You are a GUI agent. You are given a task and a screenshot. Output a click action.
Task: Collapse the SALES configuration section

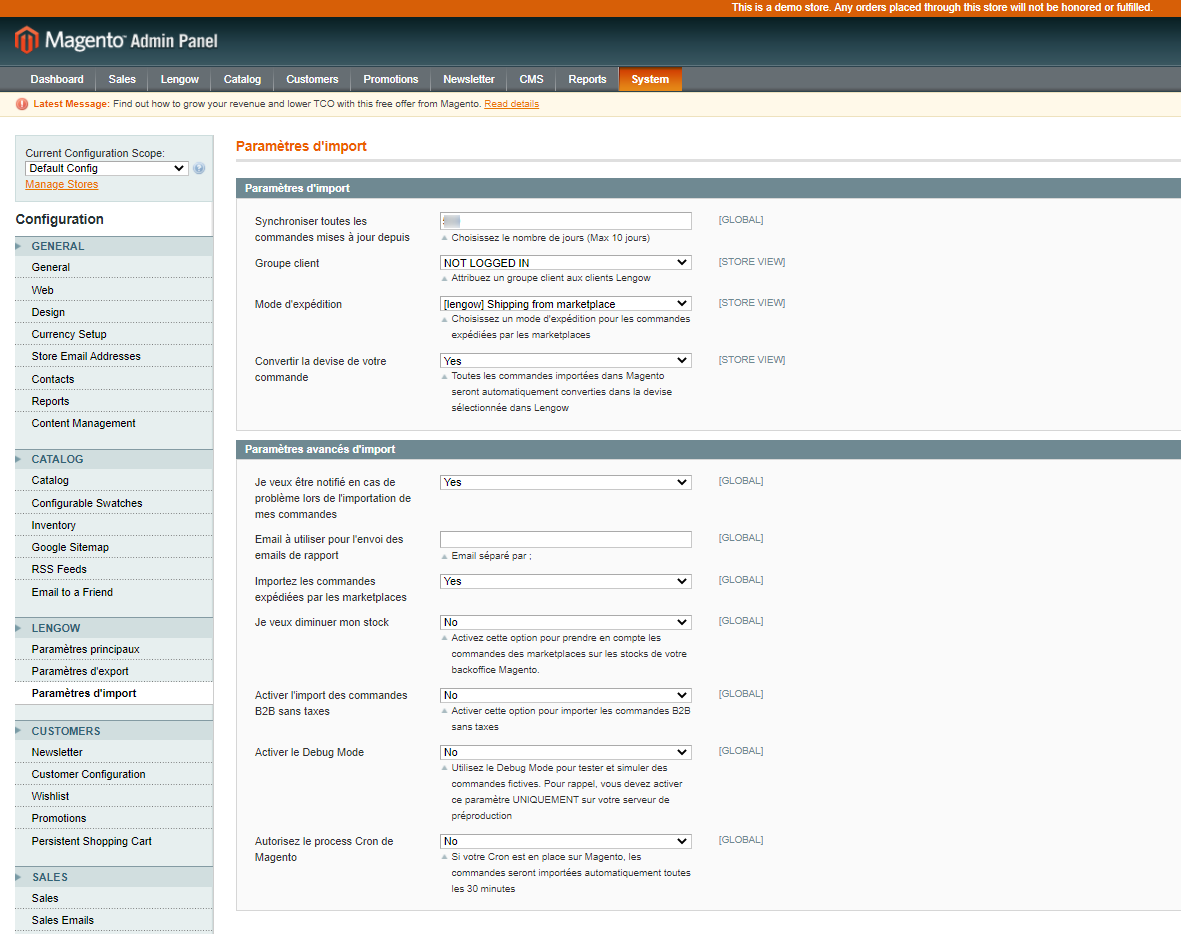point(114,878)
